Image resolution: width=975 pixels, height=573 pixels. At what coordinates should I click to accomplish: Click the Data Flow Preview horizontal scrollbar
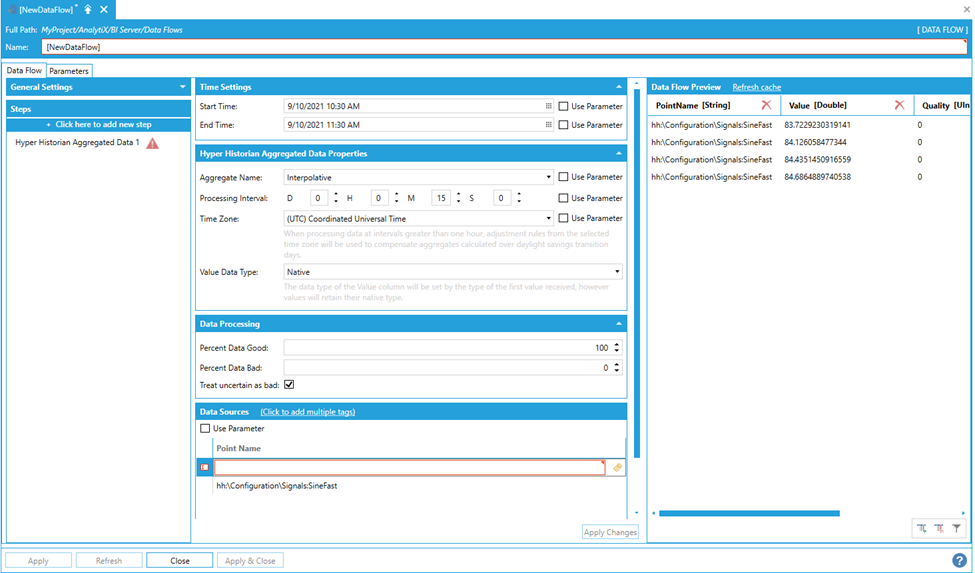click(x=748, y=513)
